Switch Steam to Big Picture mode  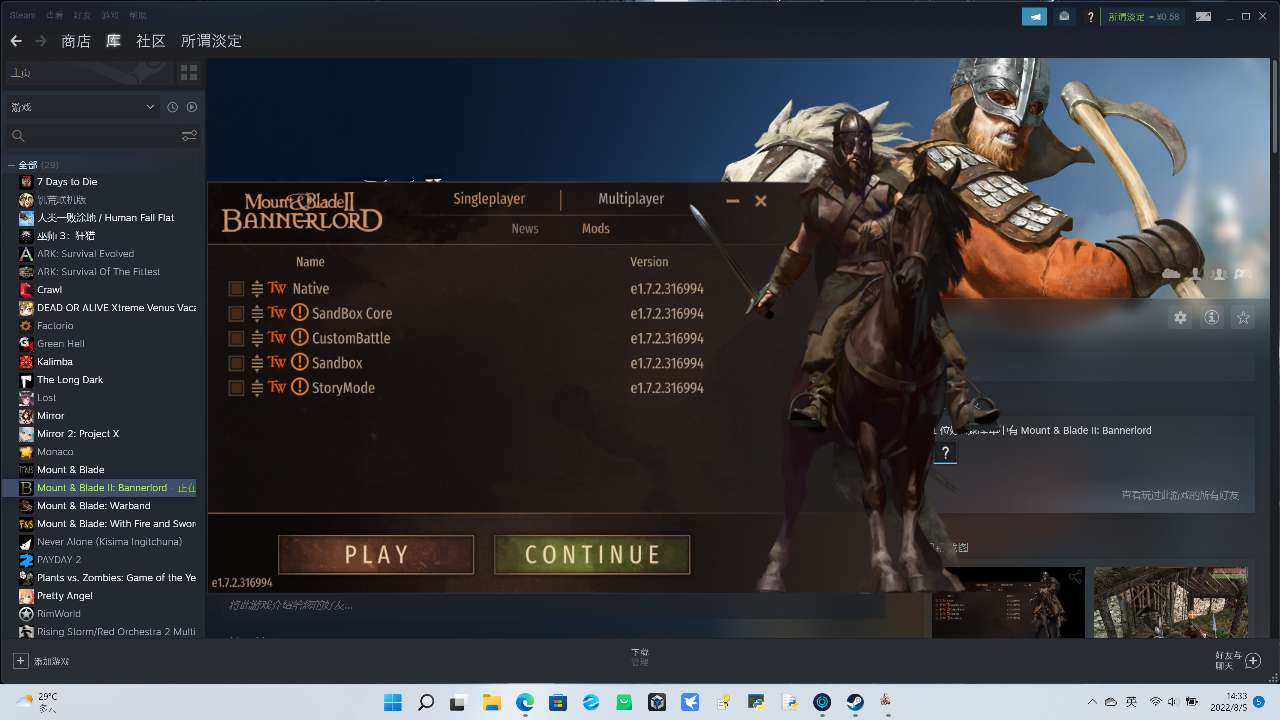click(1204, 16)
